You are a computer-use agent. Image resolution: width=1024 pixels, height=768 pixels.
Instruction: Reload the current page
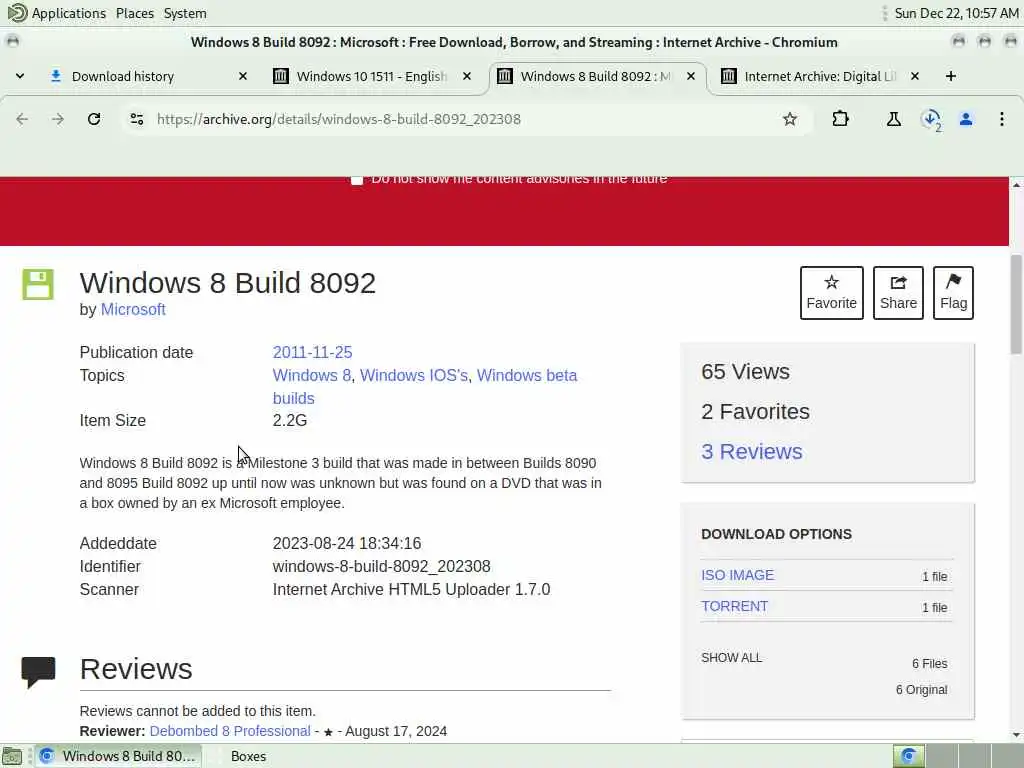[94, 119]
